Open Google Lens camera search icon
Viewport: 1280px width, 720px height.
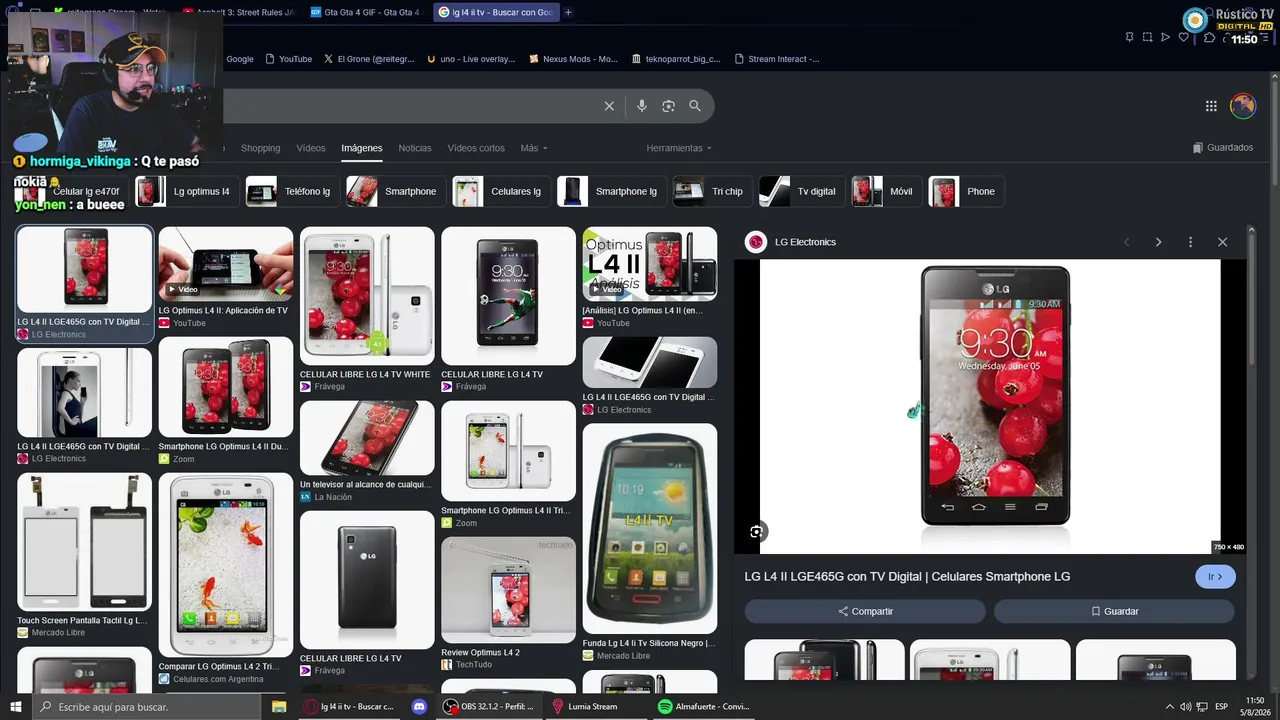pyautogui.click(x=668, y=106)
